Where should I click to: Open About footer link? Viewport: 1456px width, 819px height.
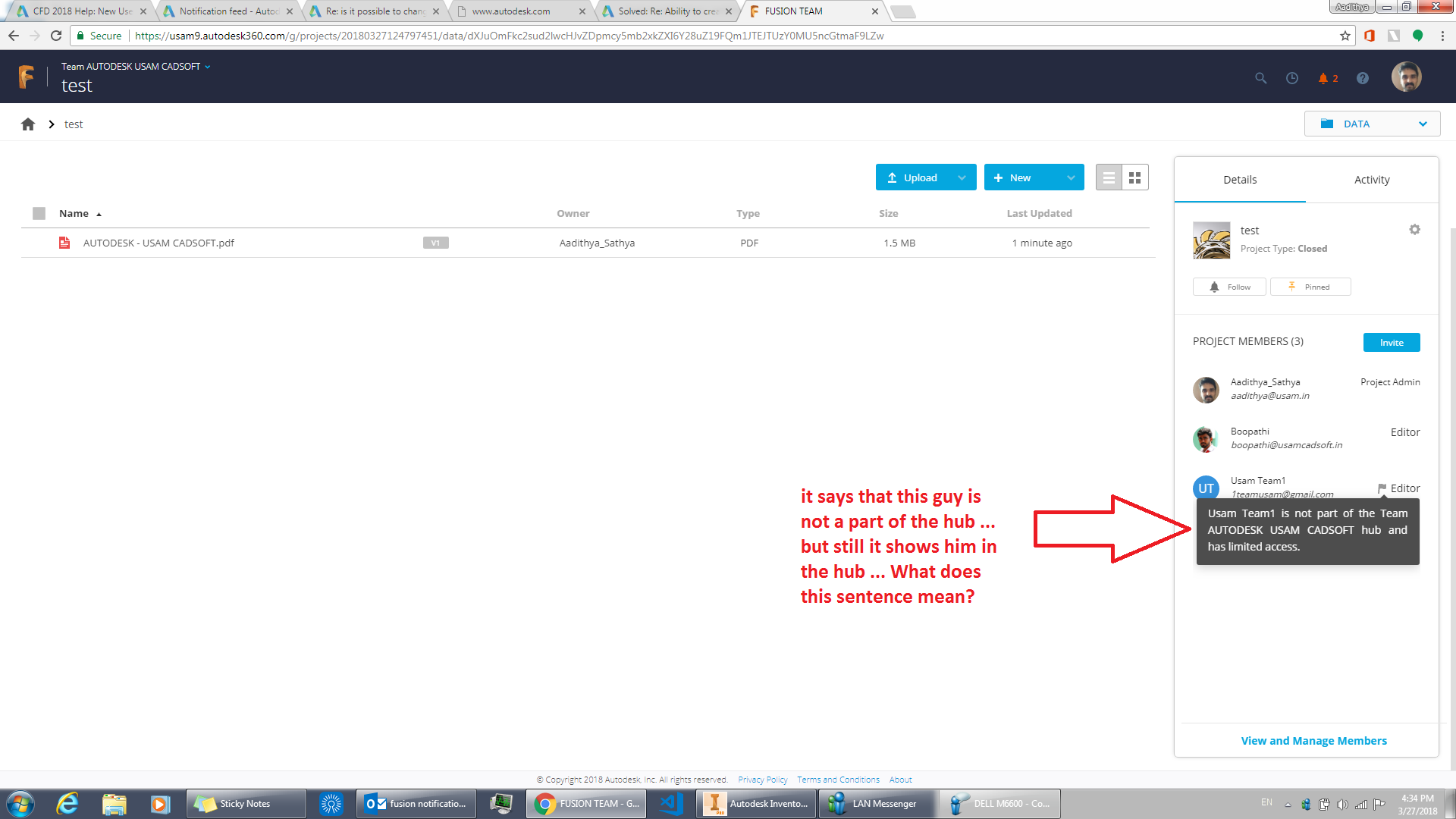pos(900,780)
